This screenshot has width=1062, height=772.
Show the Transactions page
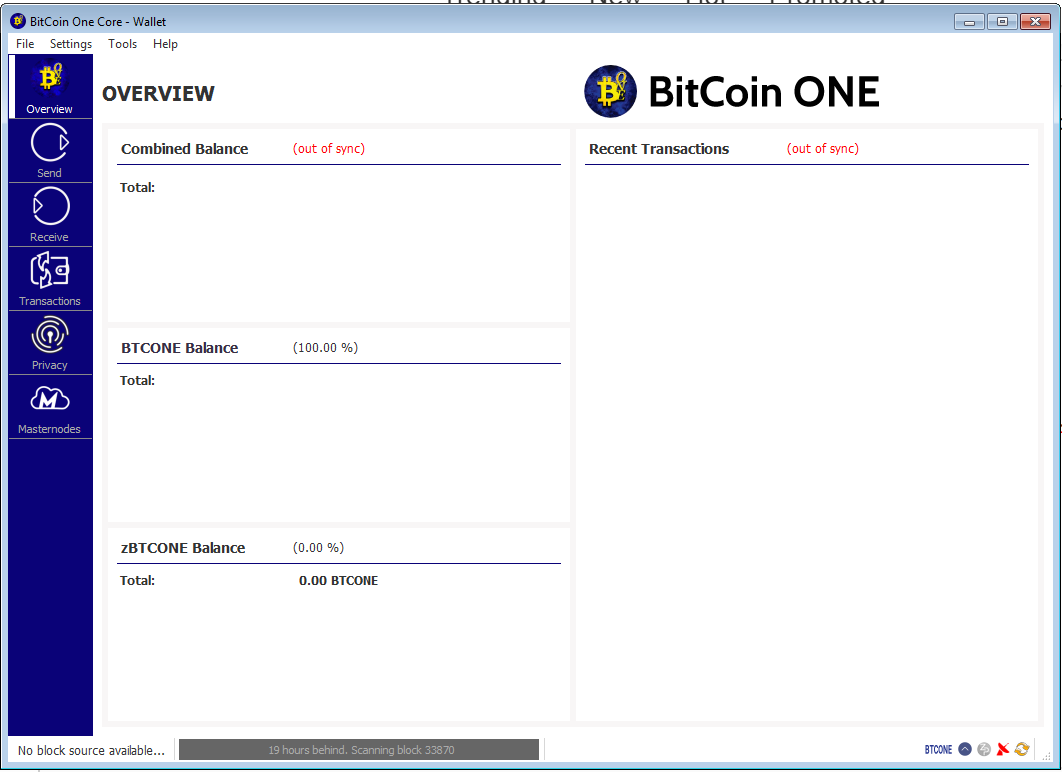[50, 279]
